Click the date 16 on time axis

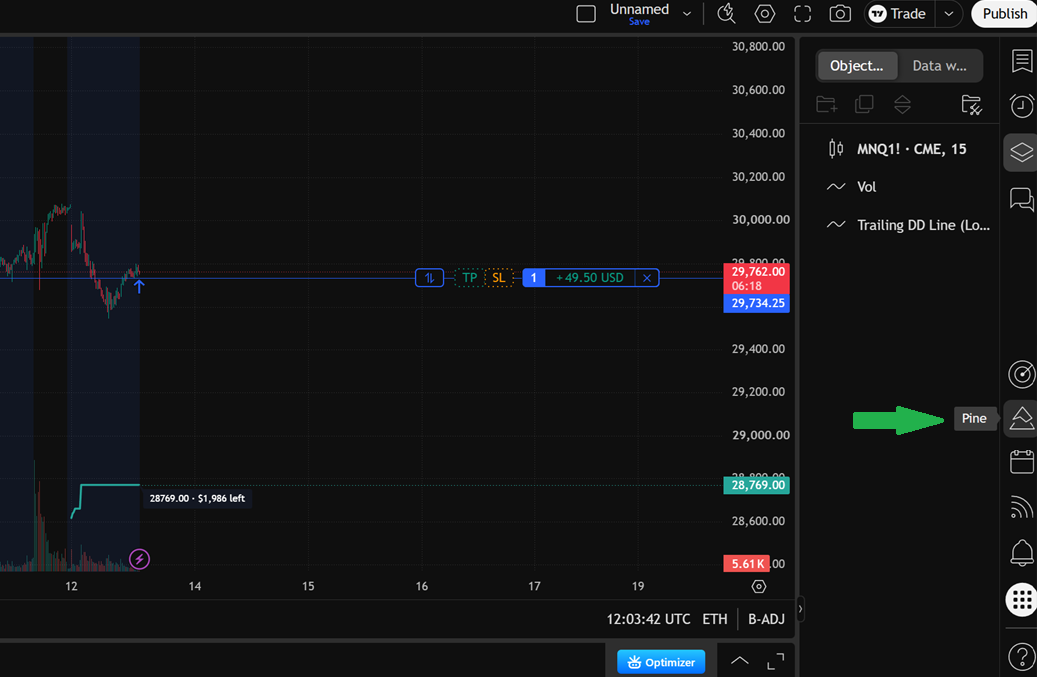422,586
